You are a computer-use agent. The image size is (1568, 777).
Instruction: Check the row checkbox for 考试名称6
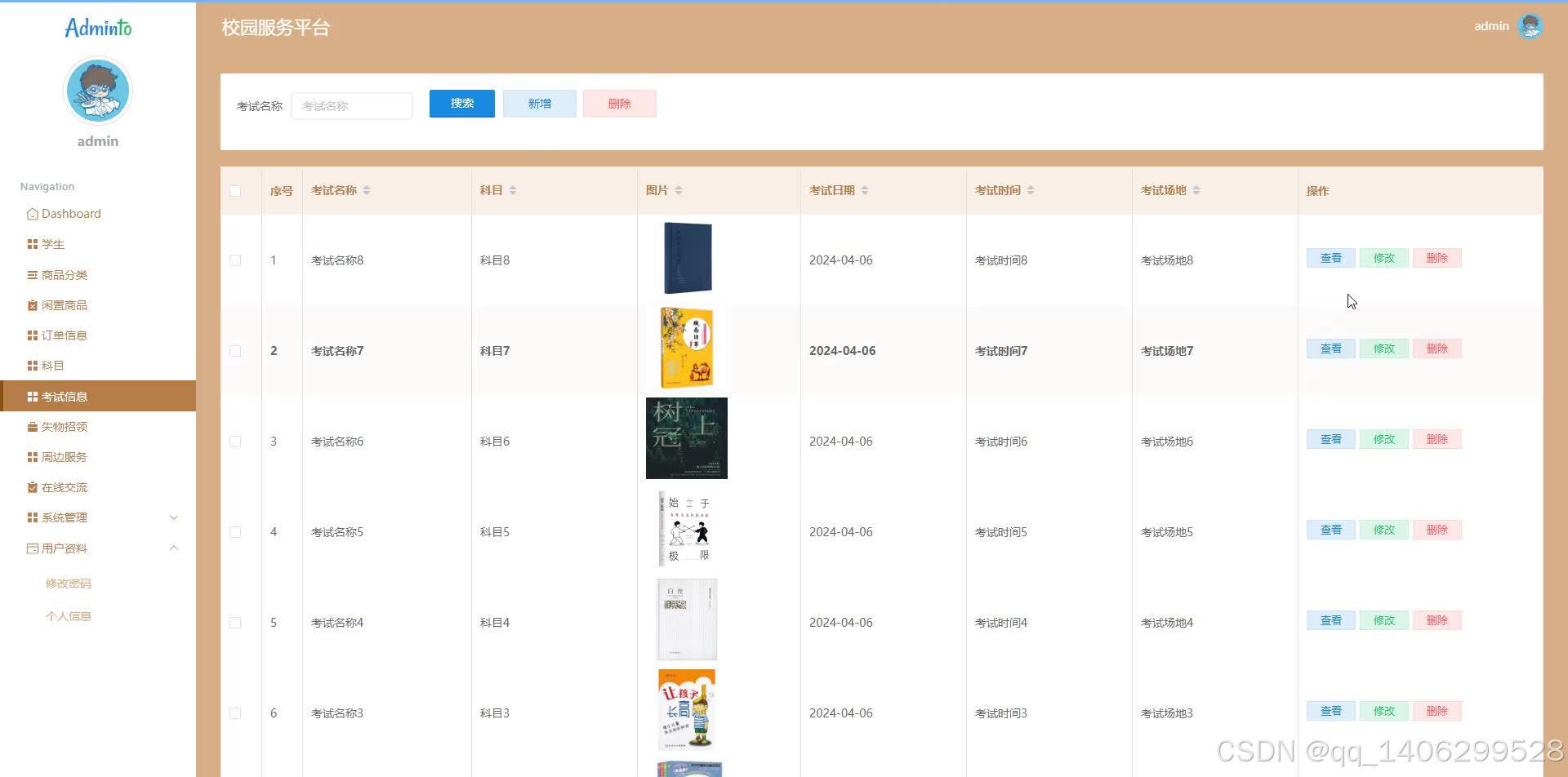coord(235,442)
